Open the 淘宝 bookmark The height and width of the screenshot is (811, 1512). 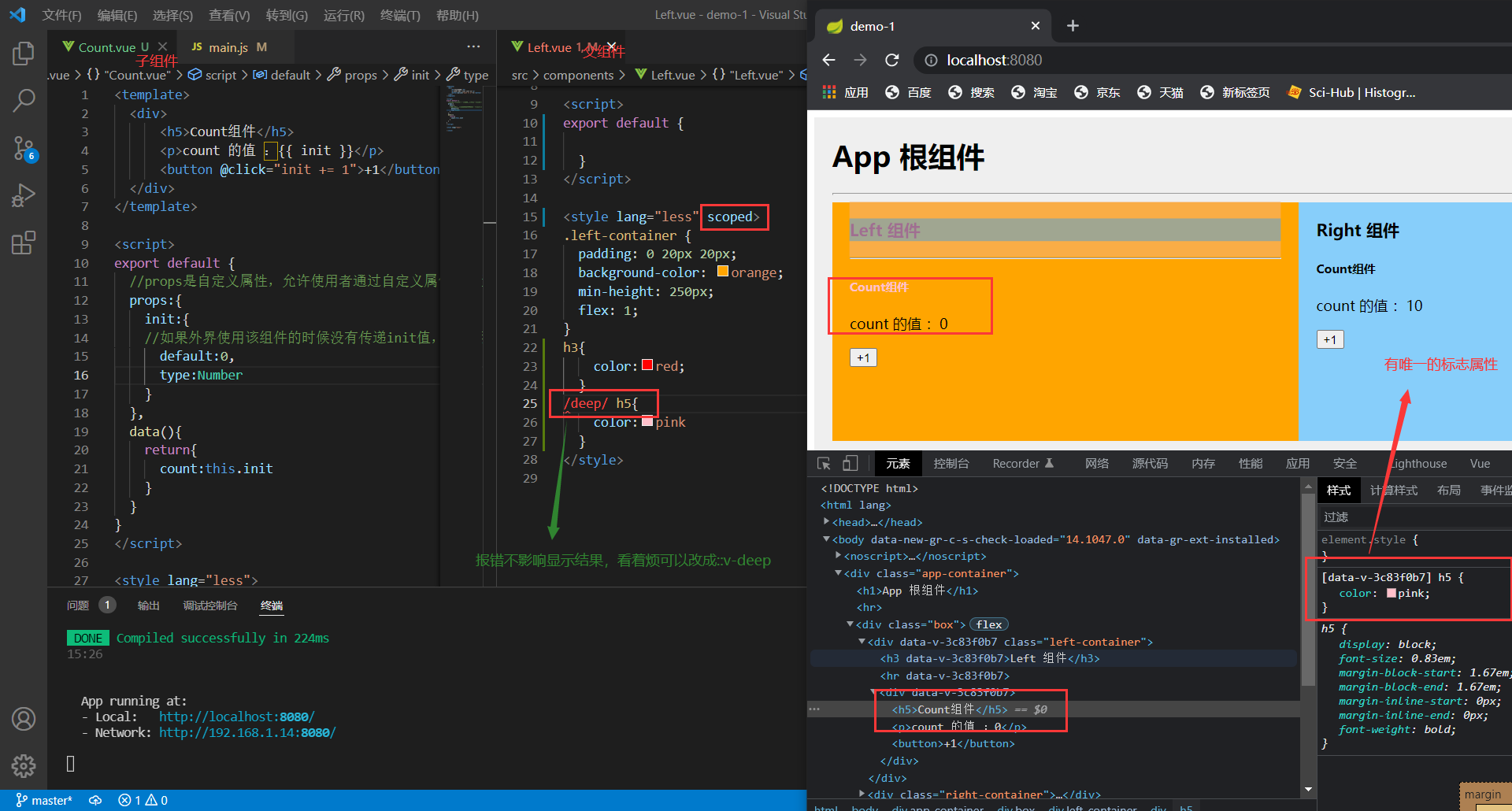(1034, 92)
